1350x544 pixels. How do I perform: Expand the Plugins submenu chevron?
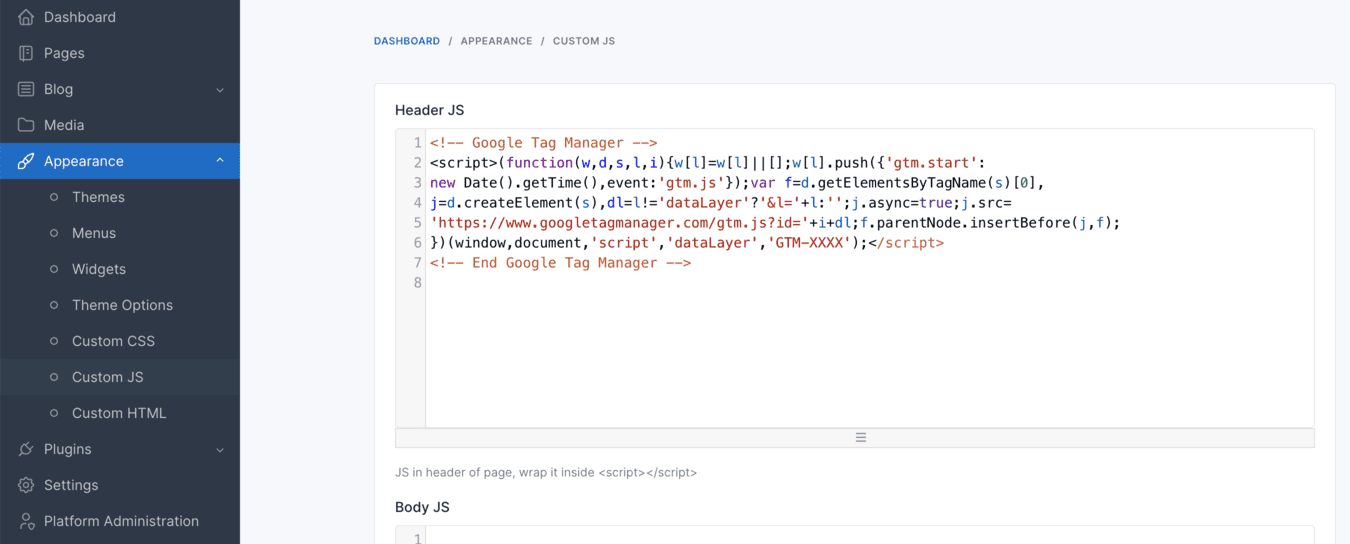(220, 450)
